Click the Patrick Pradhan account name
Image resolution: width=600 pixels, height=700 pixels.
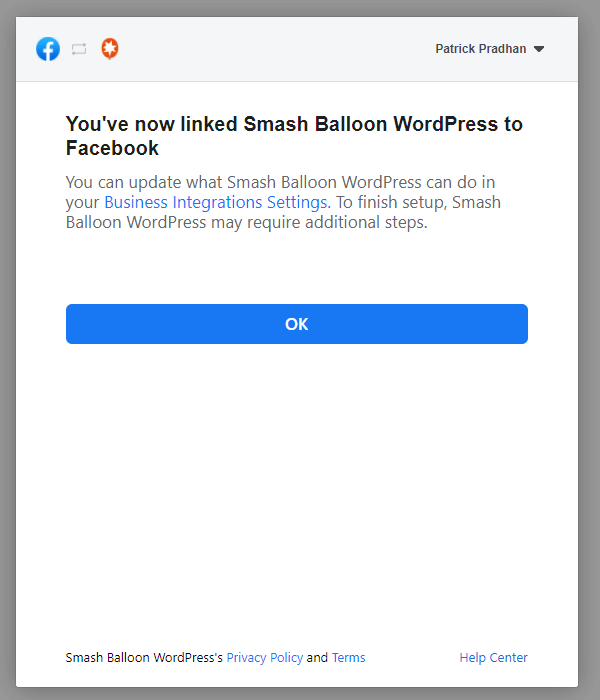pyautogui.click(x=480, y=49)
